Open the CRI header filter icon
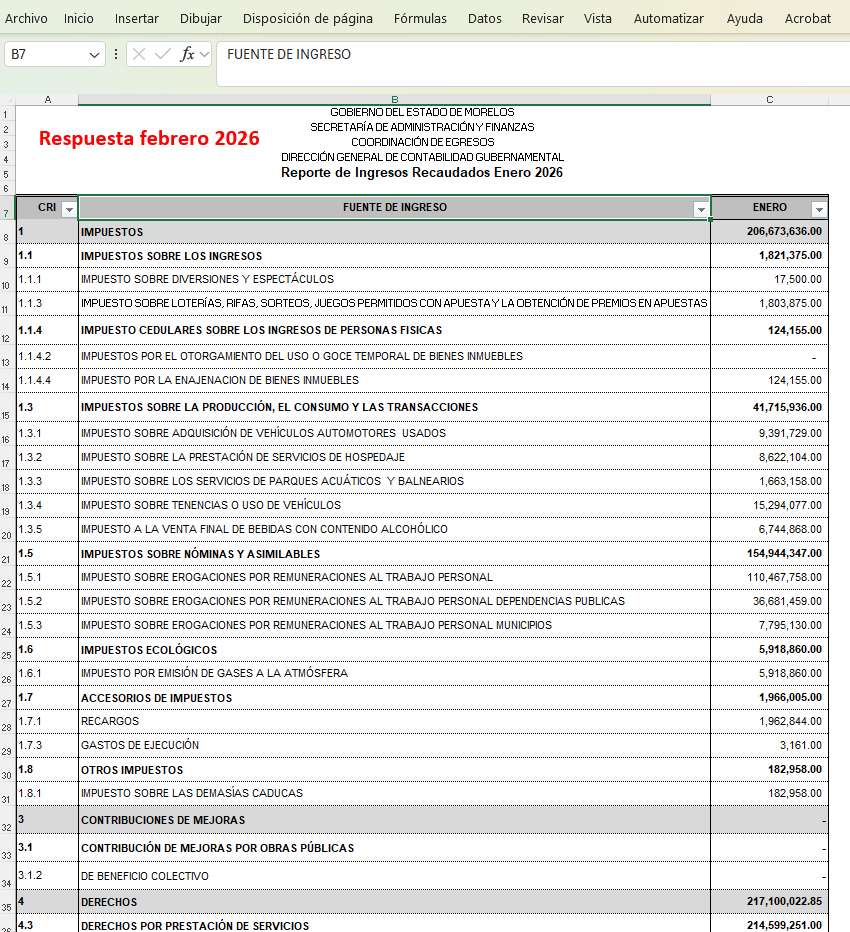 [69, 208]
